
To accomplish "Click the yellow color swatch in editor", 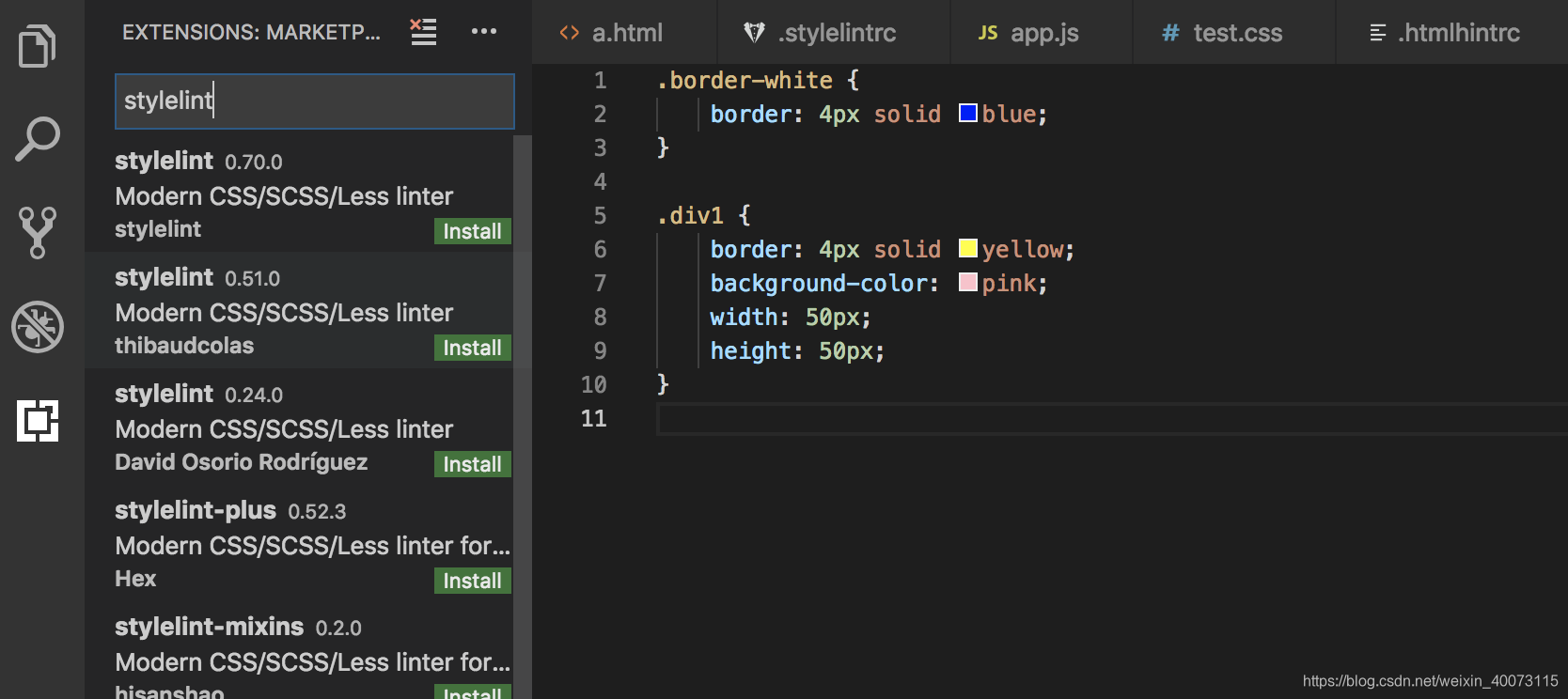I will click(968, 249).
